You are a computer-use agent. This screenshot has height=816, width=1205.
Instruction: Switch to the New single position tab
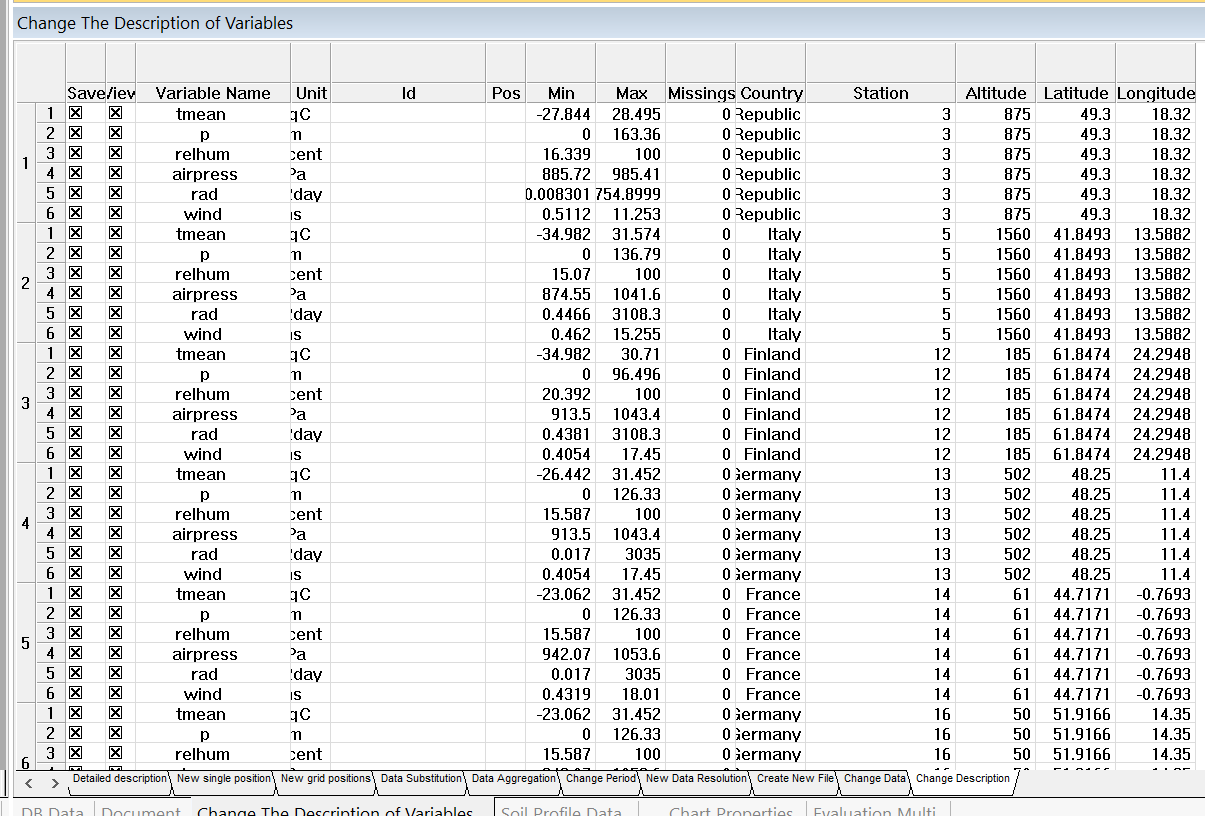click(224, 778)
